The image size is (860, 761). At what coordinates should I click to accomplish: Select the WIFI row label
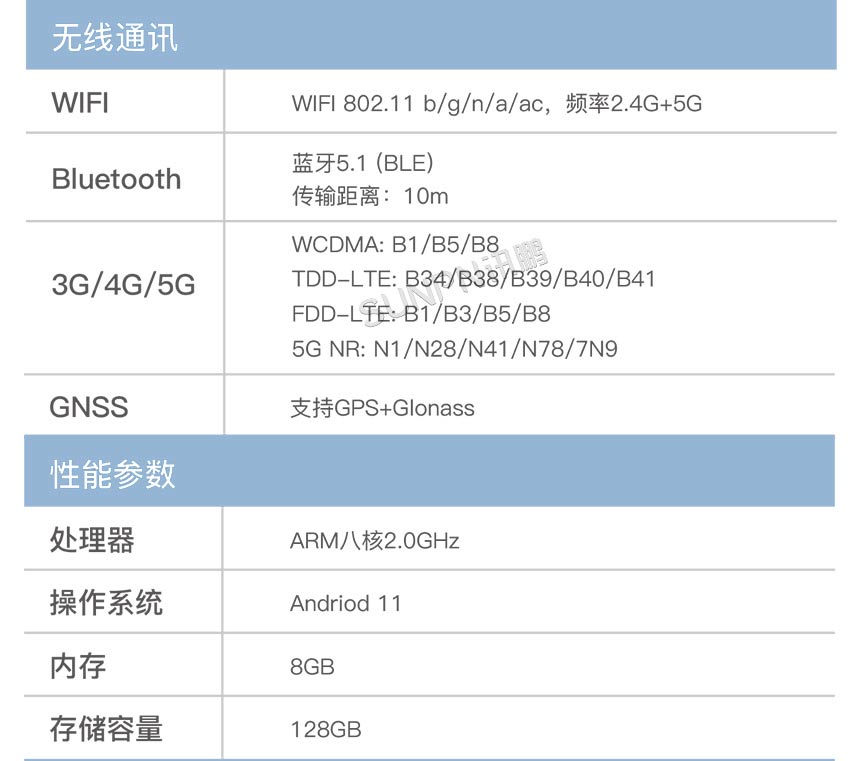coord(80,103)
